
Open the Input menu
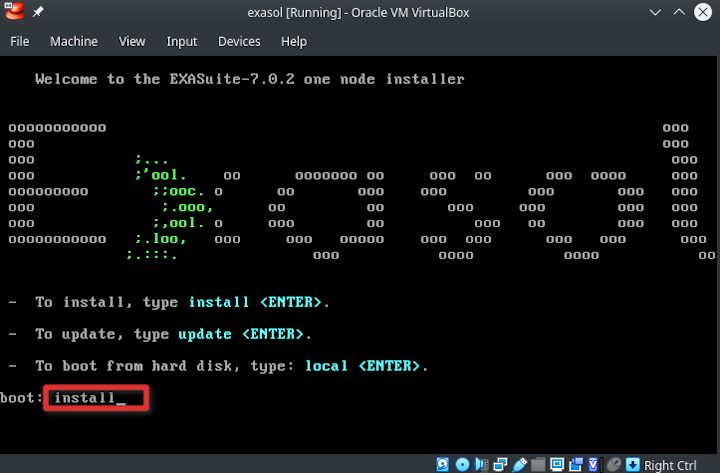pyautogui.click(x=181, y=41)
